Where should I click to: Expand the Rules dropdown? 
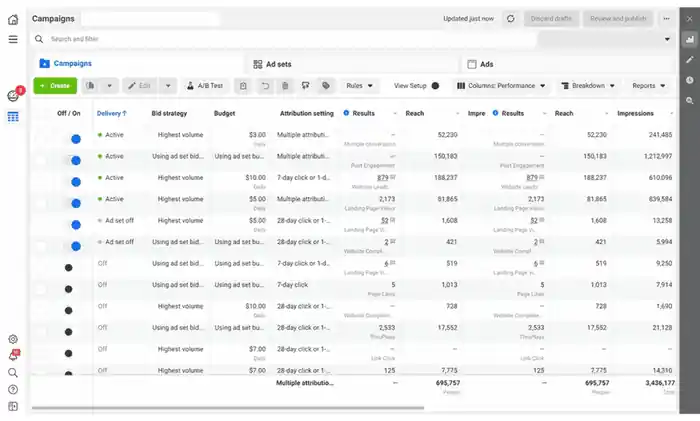pyautogui.click(x=359, y=86)
